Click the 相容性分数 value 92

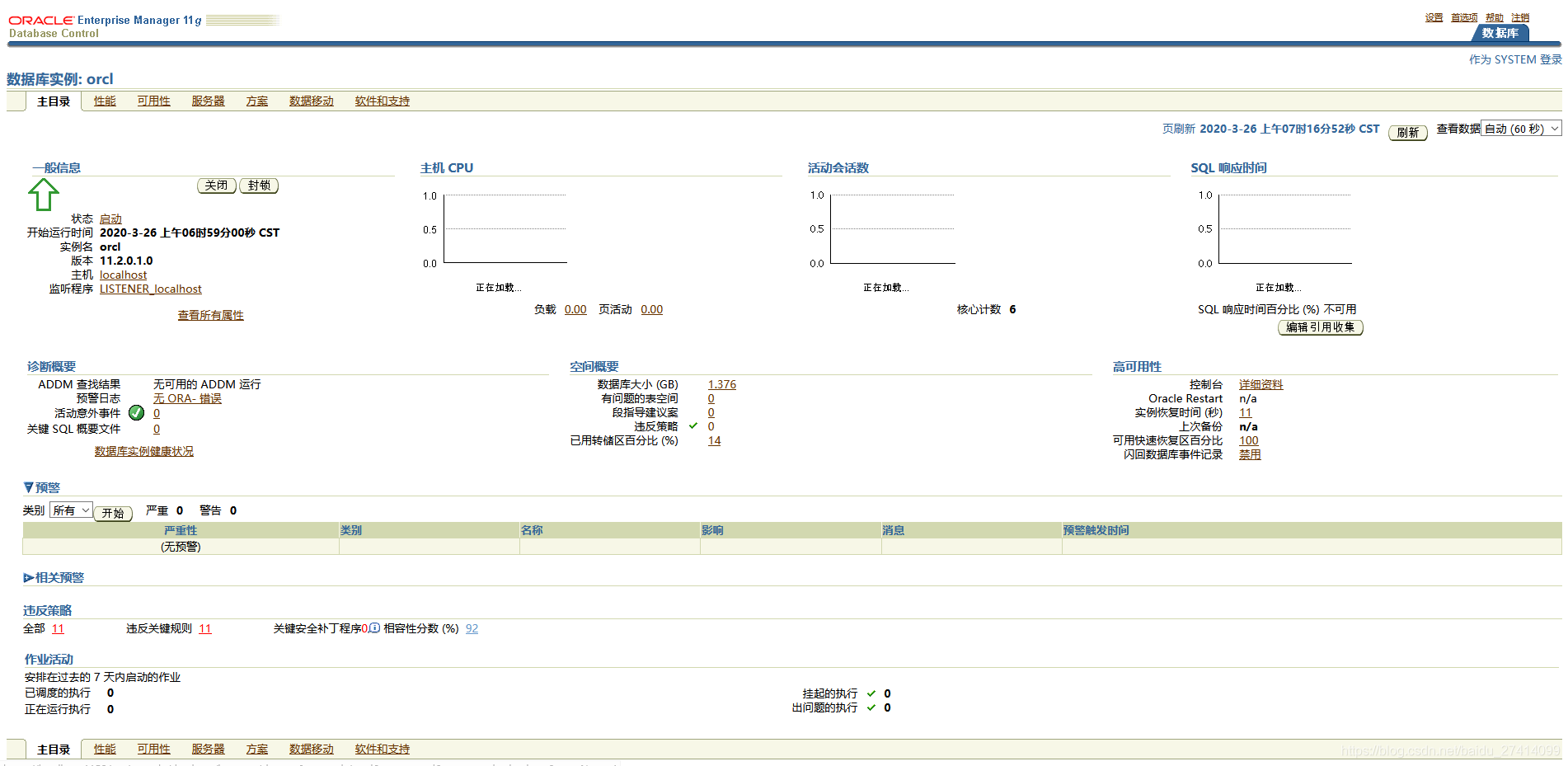coord(472,628)
